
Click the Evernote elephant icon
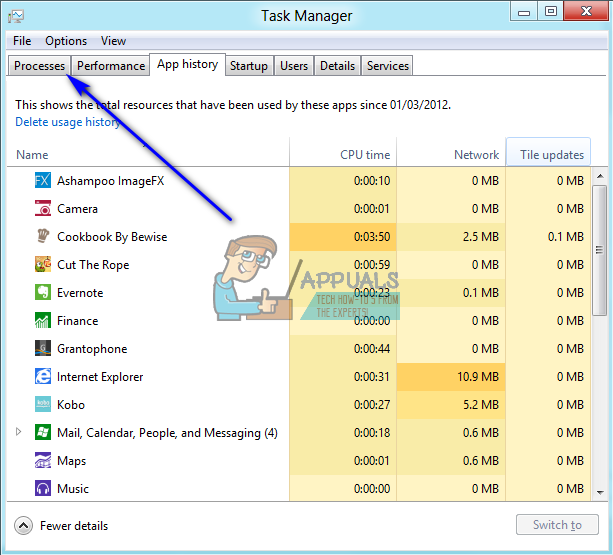[x=43, y=292]
